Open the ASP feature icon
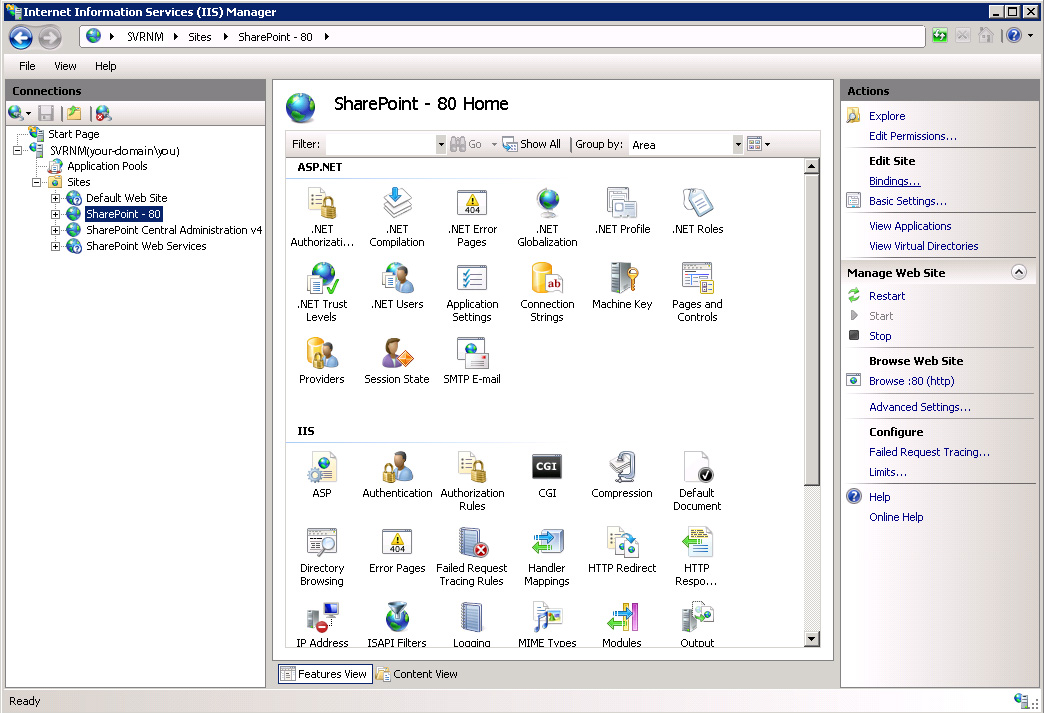The width and height of the screenshot is (1044, 713). [x=322, y=475]
